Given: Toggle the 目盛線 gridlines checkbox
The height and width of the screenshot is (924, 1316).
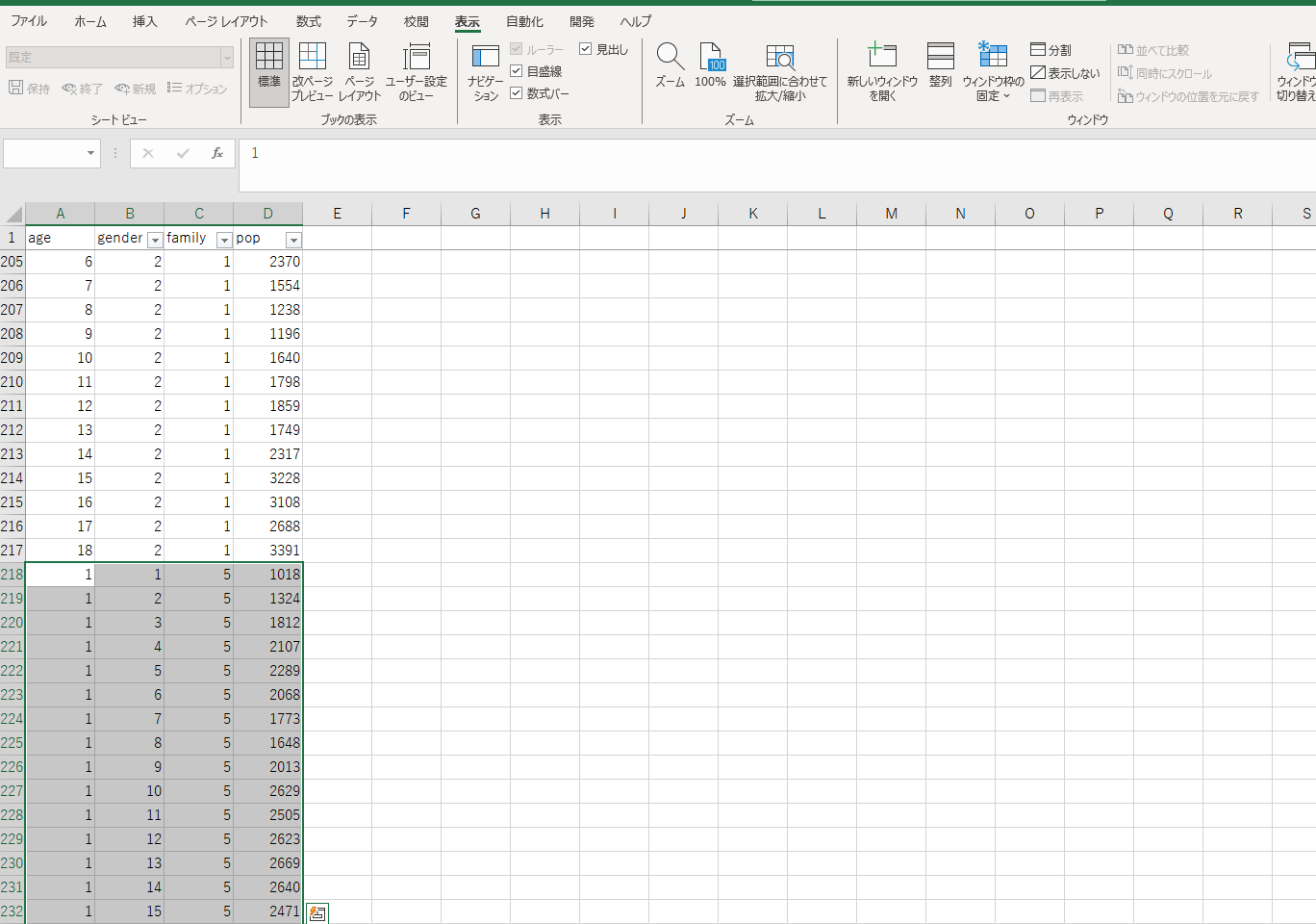Looking at the screenshot, I should coord(517,71).
